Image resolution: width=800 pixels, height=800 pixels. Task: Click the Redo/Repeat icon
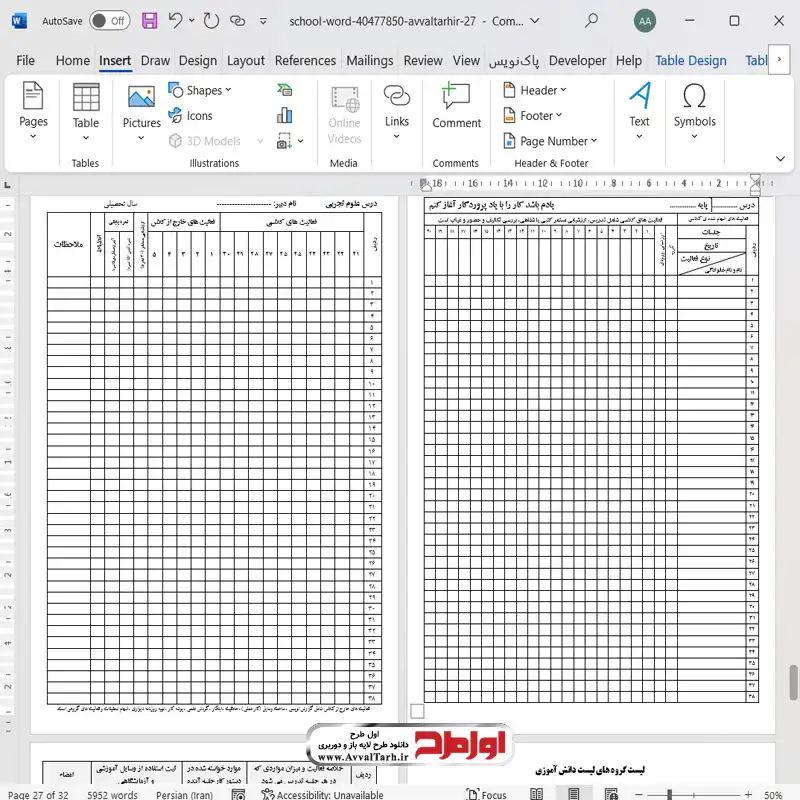(211, 21)
